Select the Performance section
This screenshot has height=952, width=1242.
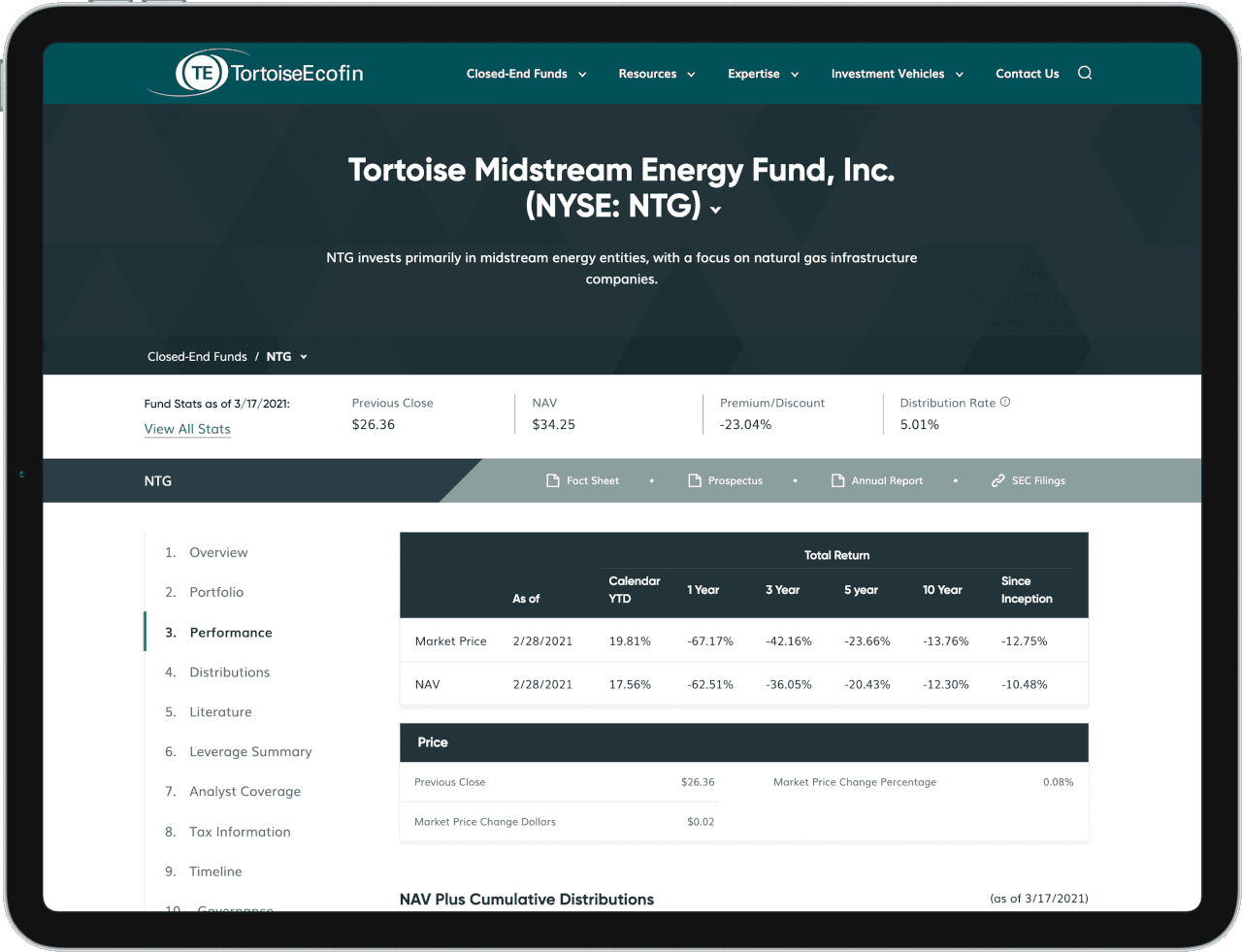(231, 633)
